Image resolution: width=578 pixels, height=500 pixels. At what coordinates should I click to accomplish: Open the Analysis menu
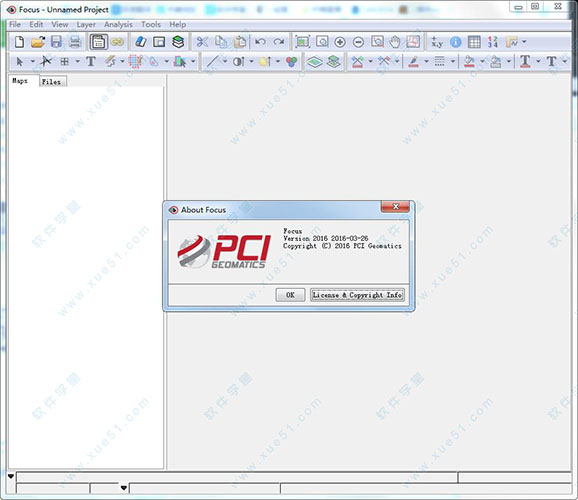[x=118, y=24]
